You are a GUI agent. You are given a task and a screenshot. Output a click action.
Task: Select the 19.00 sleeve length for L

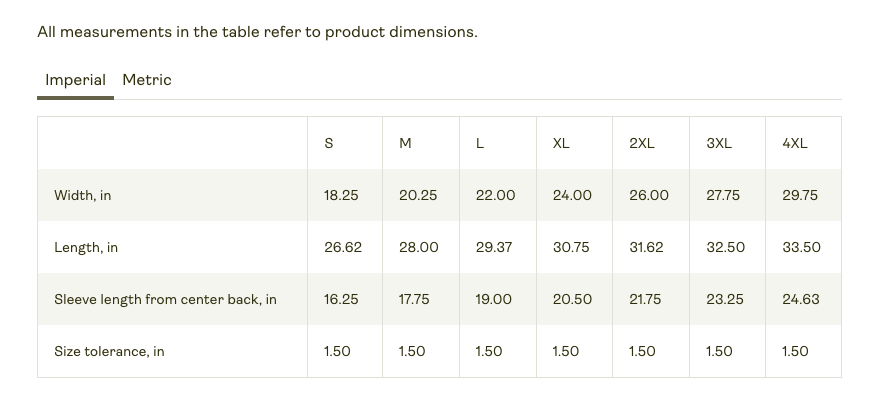coord(494,299)
